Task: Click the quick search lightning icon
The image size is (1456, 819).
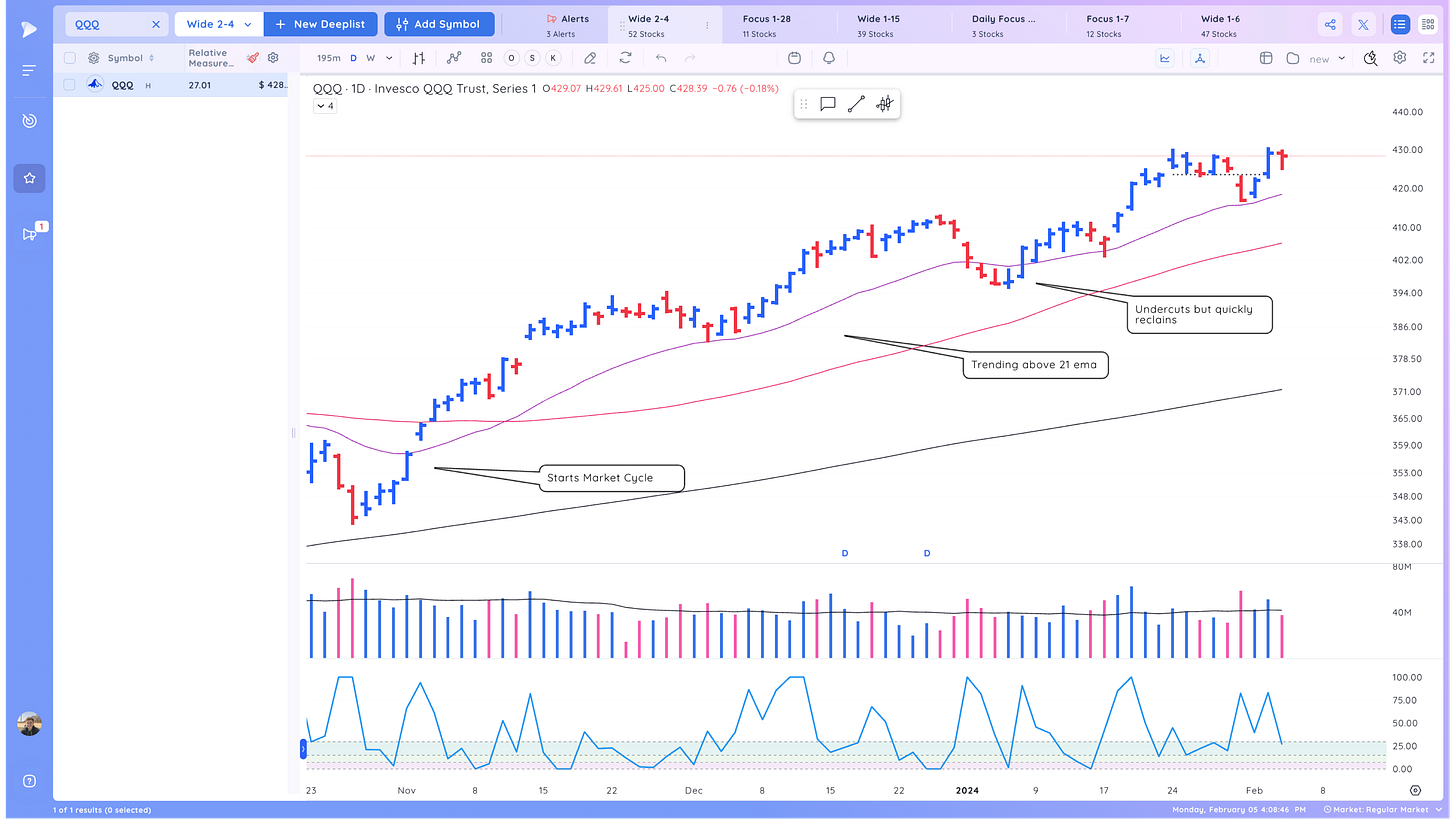Action: pyautogui.click(x=1371, y=58)
